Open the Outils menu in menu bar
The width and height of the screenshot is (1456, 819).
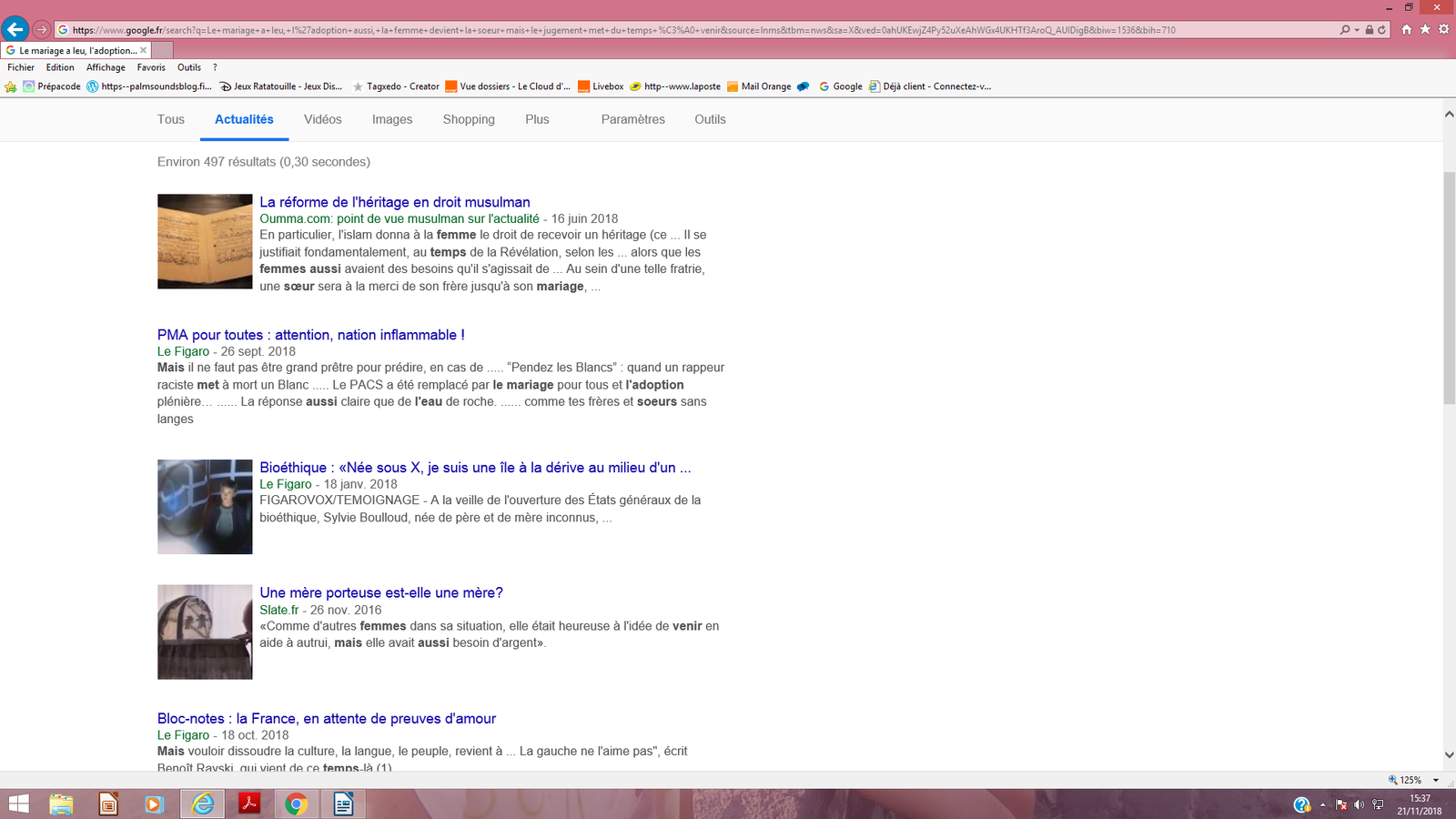pyautogui.click(x=189, y=67)
